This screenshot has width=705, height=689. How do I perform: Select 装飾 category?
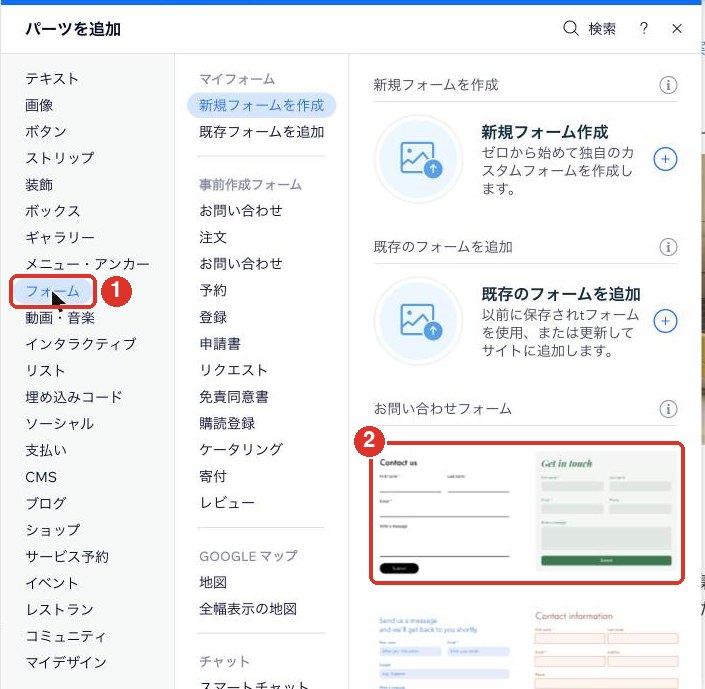click(39, 185)
